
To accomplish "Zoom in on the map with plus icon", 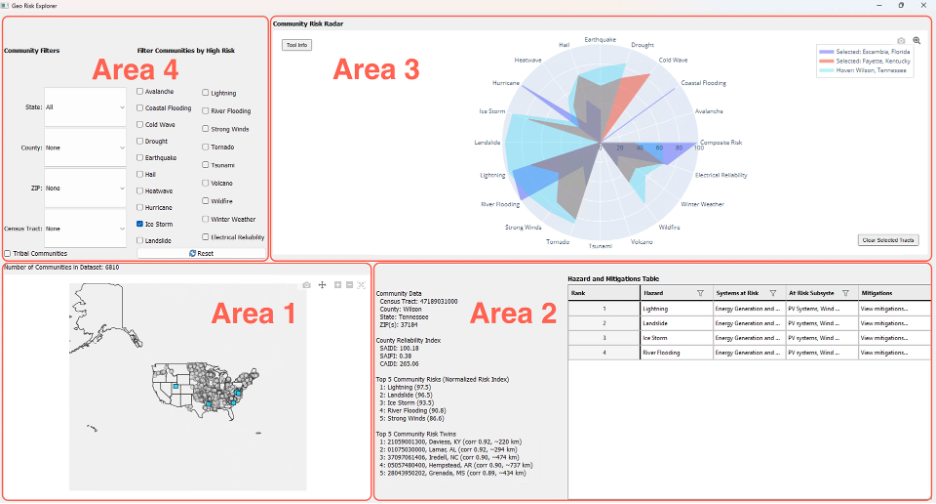I will [x=338, y=285].
